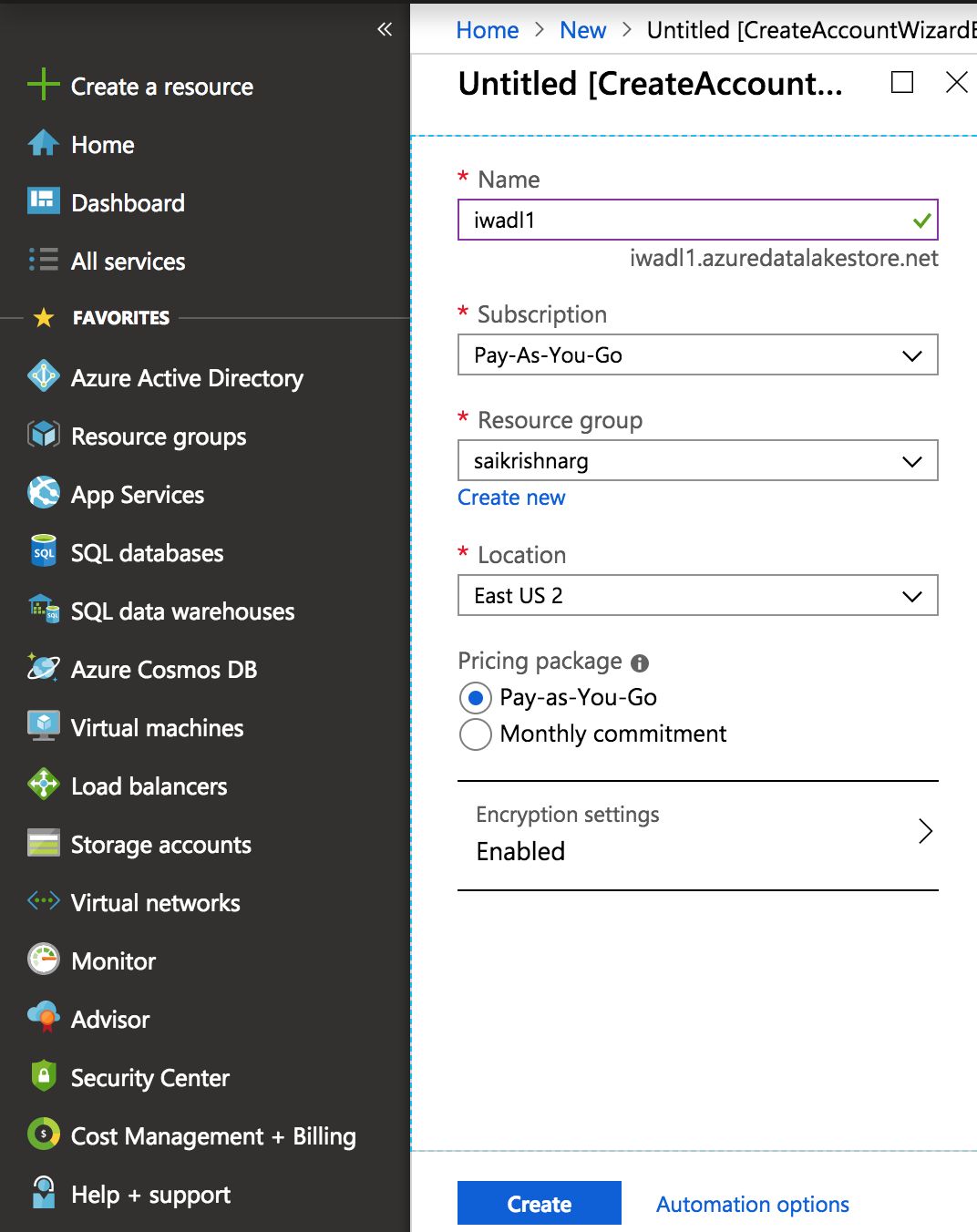Click the Virtual machines monitor icon
The image size is (977, 1232).
44,726
